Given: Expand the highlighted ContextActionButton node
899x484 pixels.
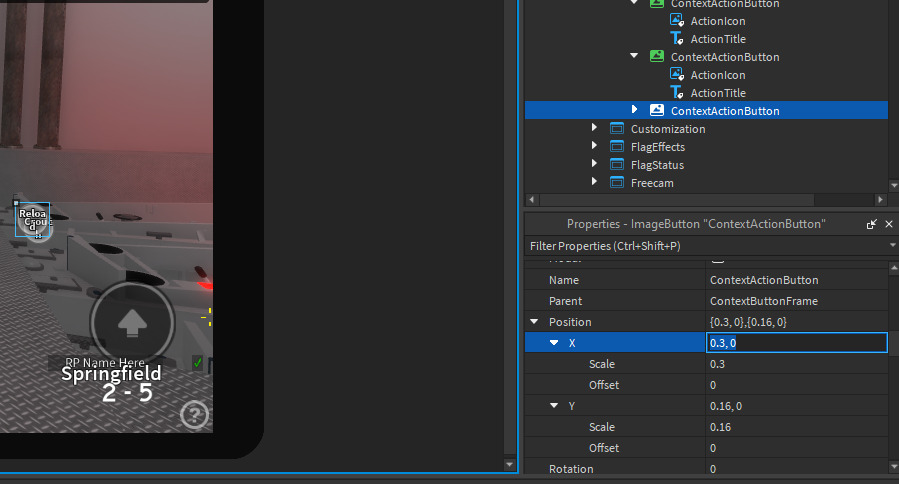Looking at the screenshot, I should pos(634,110).
